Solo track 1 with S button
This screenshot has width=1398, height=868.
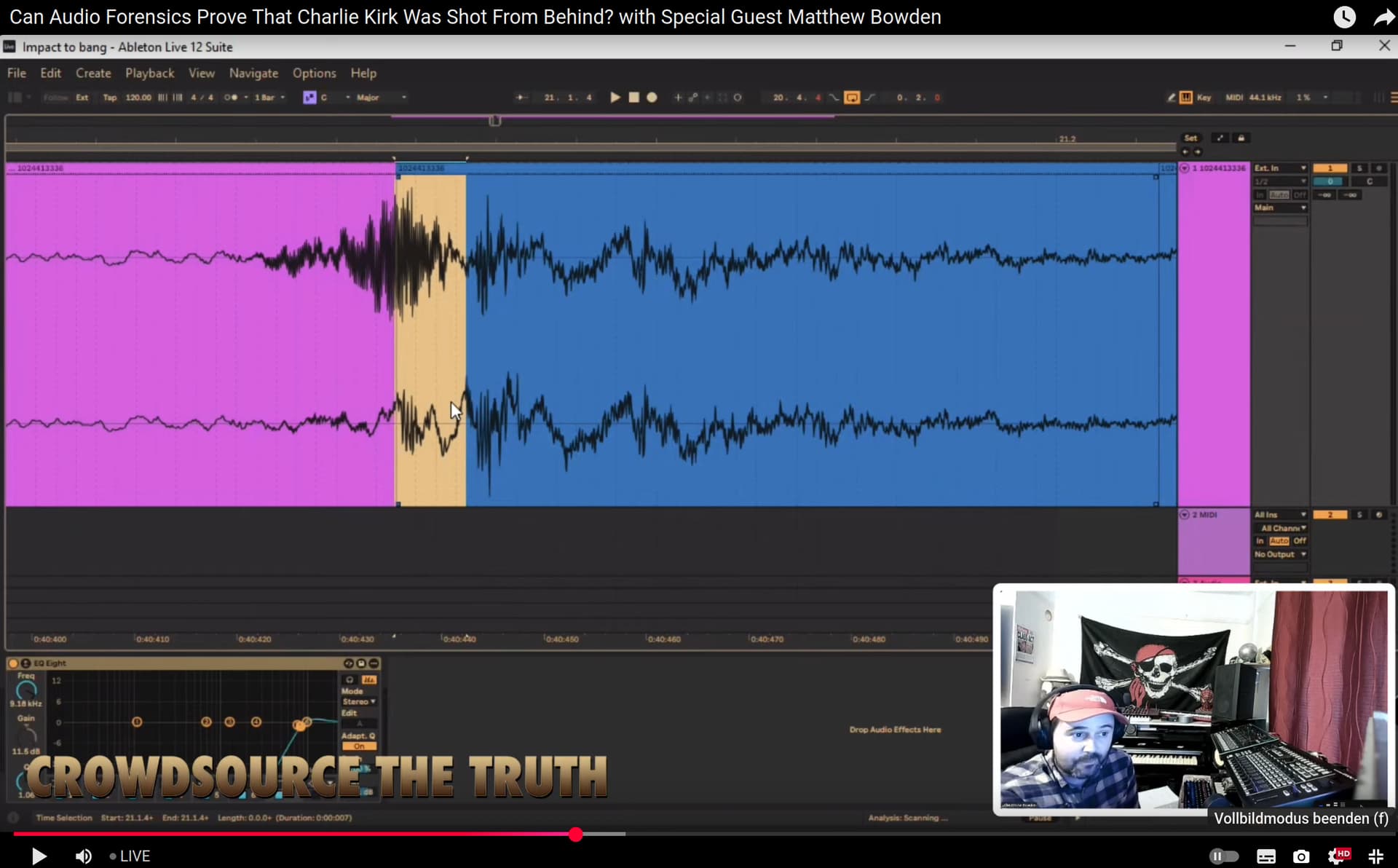coord(1359,168)
